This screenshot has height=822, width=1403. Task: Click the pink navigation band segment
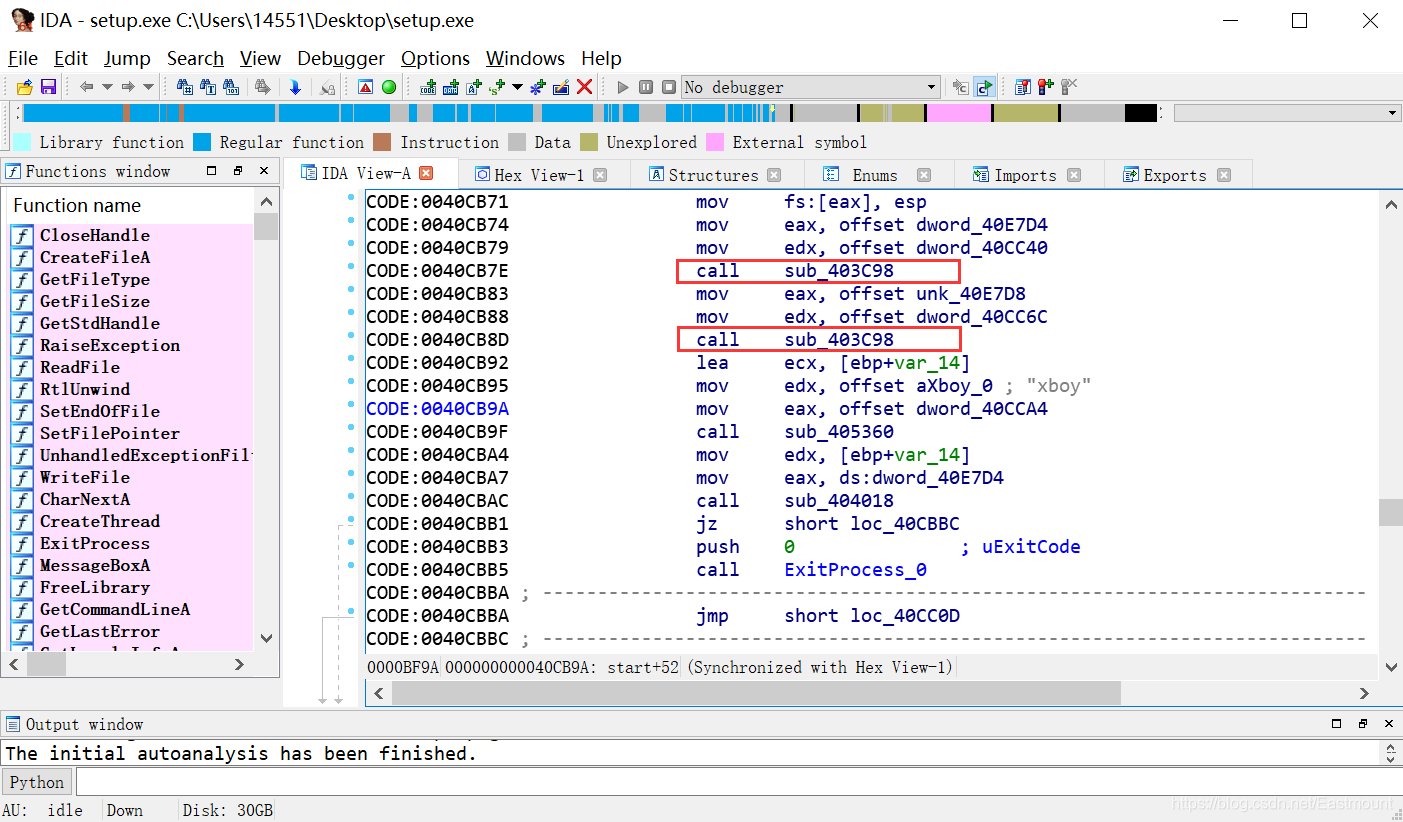click(958, 113)
